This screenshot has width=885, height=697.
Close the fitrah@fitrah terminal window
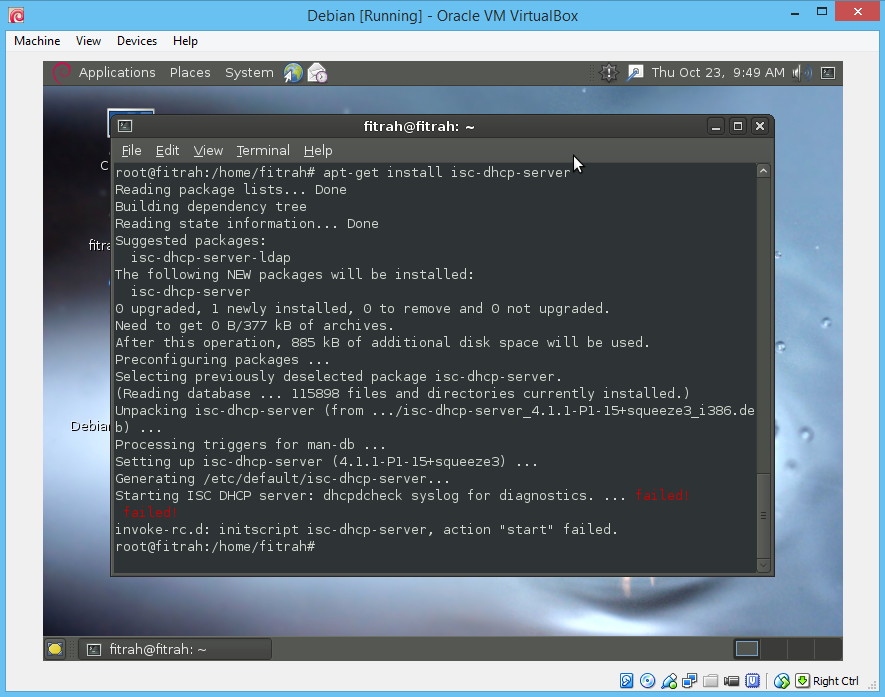pyautogui.click(x=760, y=126)
